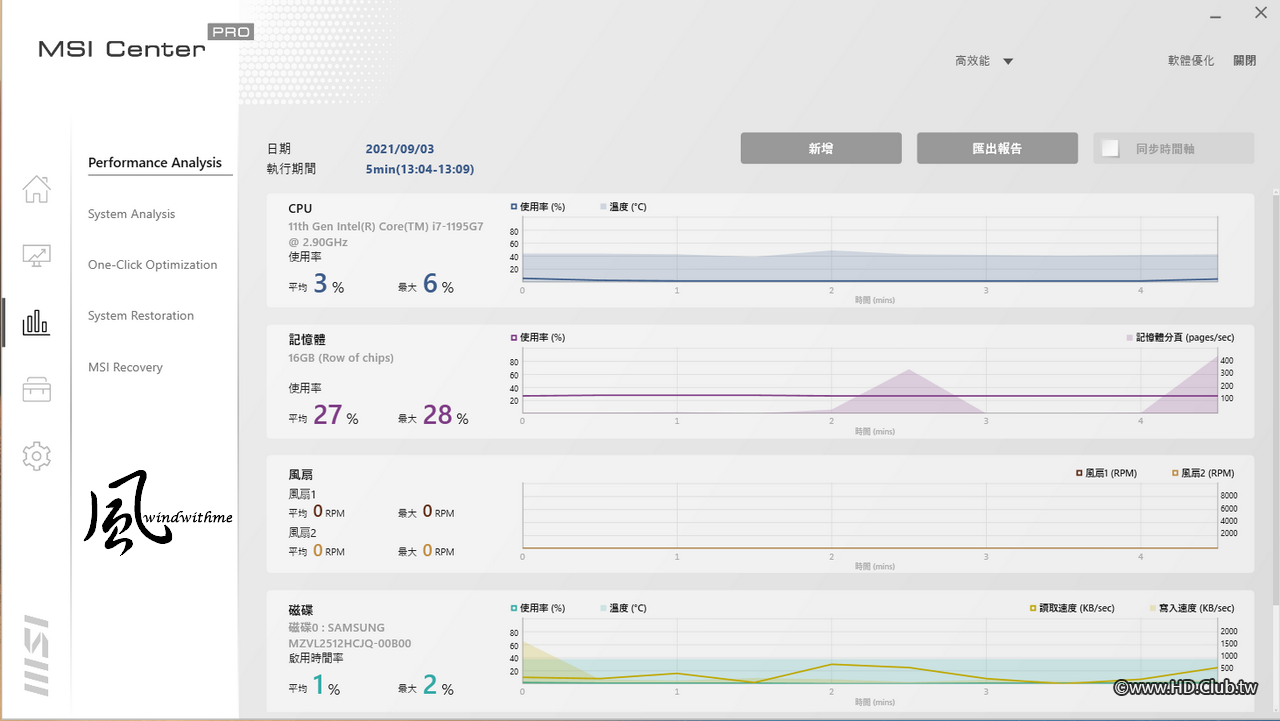Image resolution: width=1280 pixels, height=721 pixels.
Task: Click the 匯出報告 export button
Action: (x=997, y=148)
